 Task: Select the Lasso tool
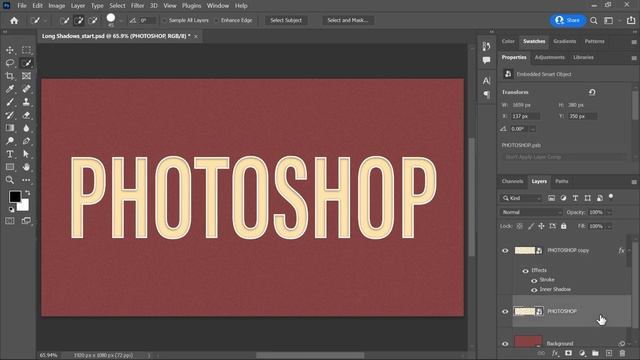point(10,63)
